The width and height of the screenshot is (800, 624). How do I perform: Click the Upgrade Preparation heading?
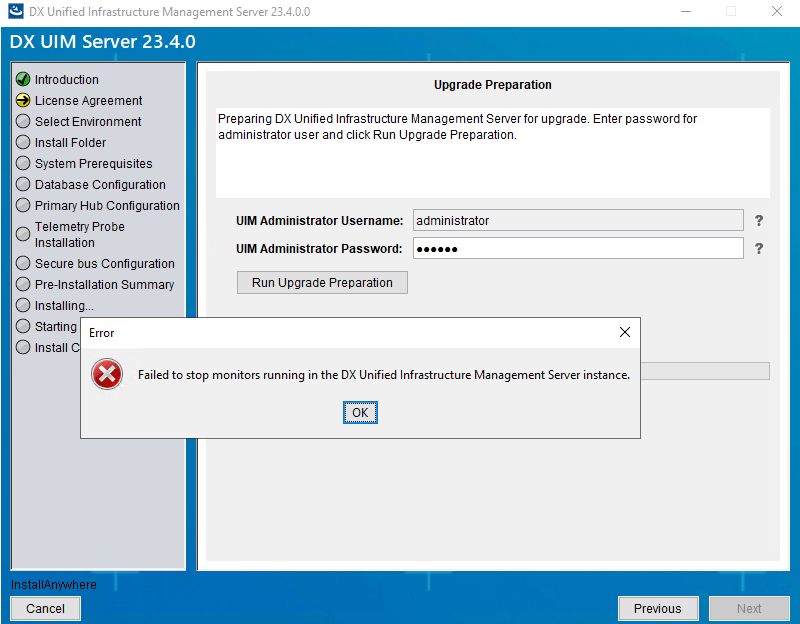(492, 85)
